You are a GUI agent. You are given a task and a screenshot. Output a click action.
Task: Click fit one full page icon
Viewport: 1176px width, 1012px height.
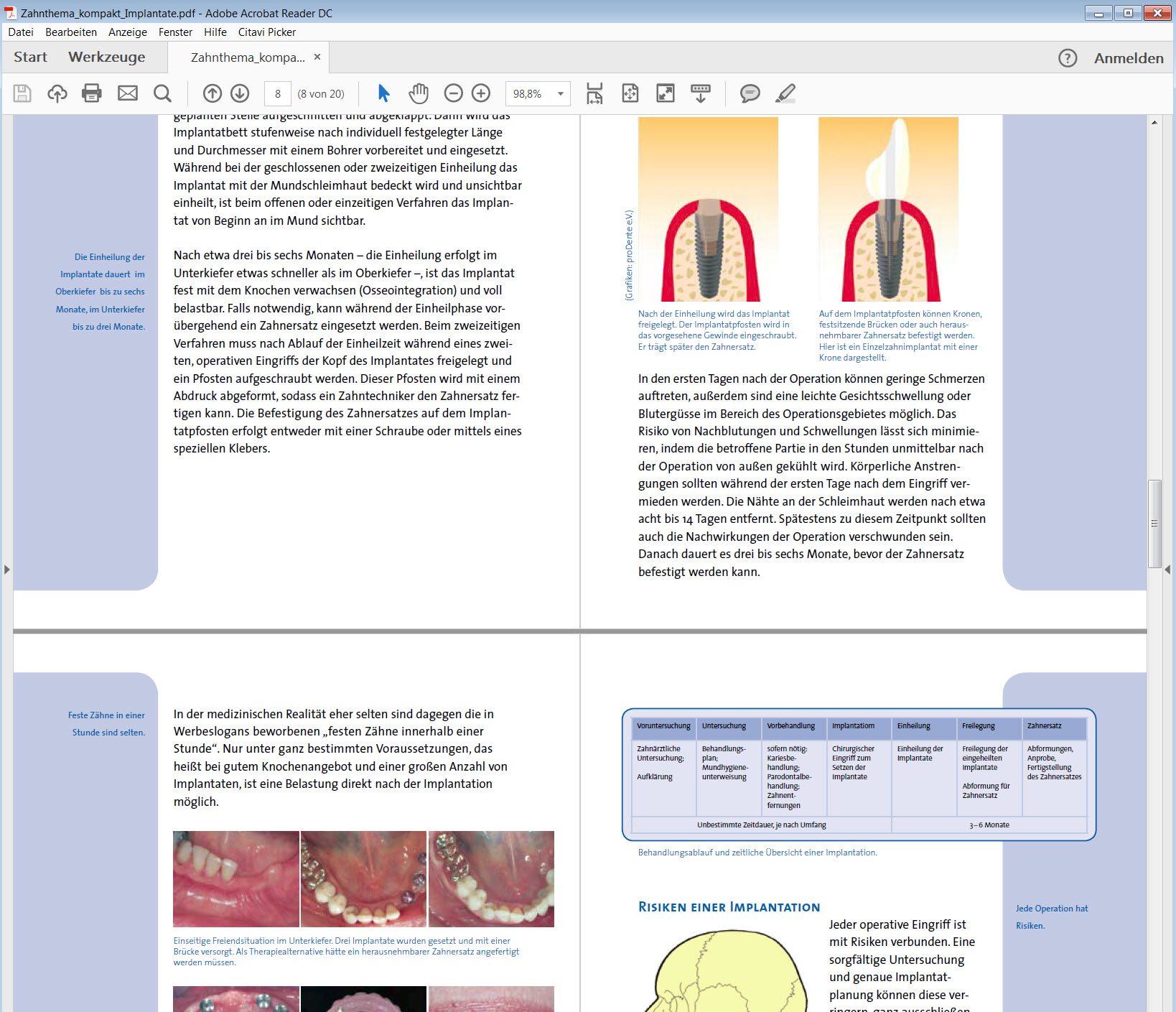630,93
